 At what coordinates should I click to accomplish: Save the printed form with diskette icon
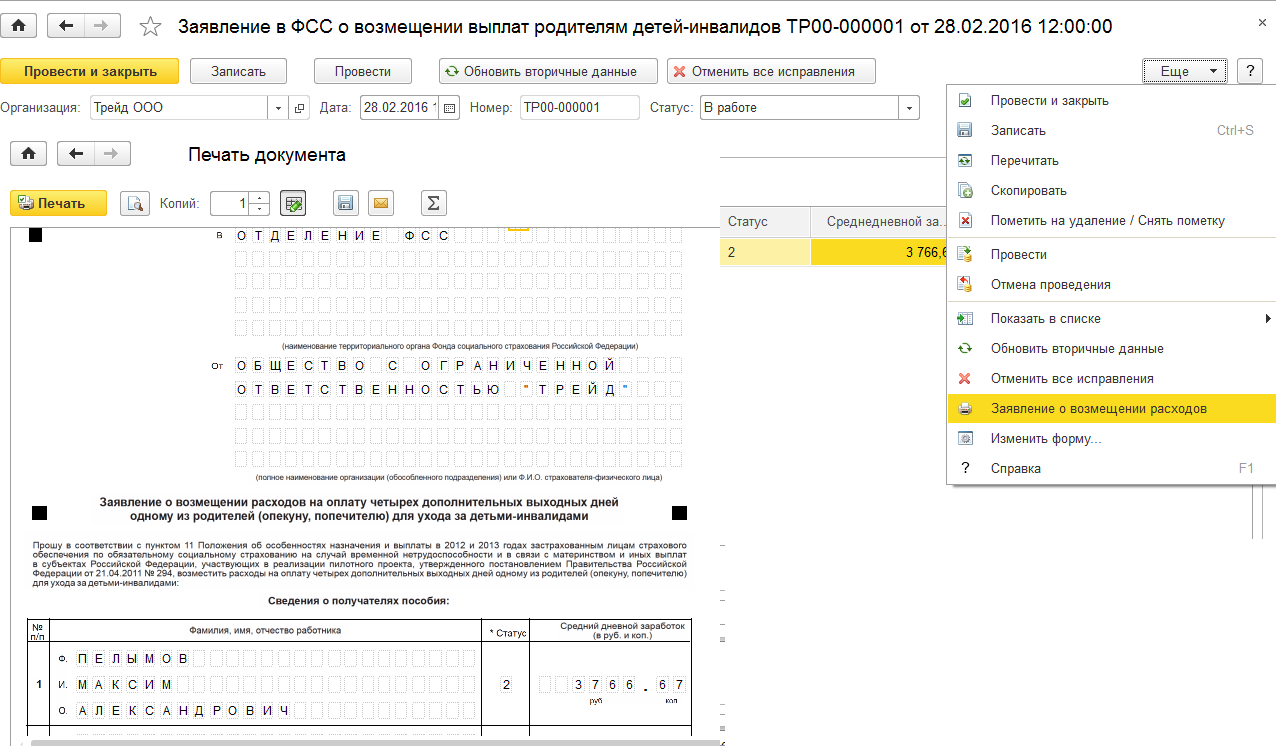pos(346,203)
